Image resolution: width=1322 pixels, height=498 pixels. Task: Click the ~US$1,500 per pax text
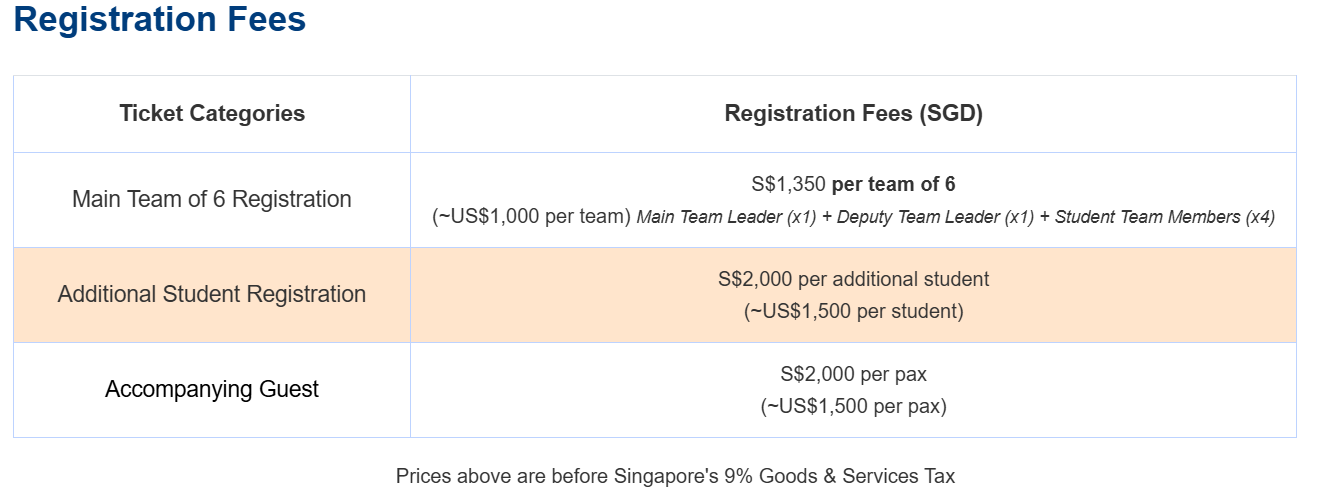pos(853,406)
